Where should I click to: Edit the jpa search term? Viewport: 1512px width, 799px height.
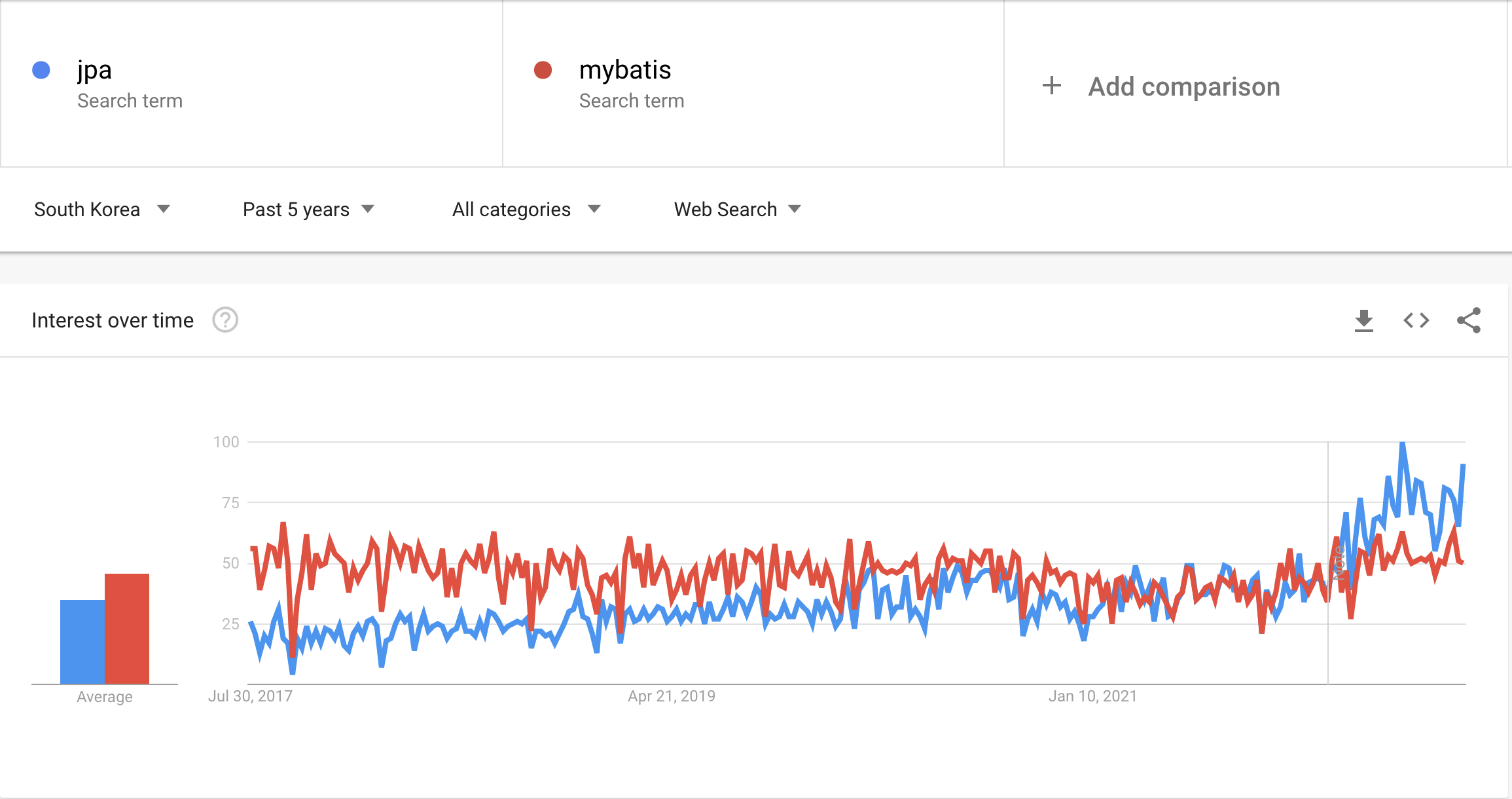pos(95,70)
